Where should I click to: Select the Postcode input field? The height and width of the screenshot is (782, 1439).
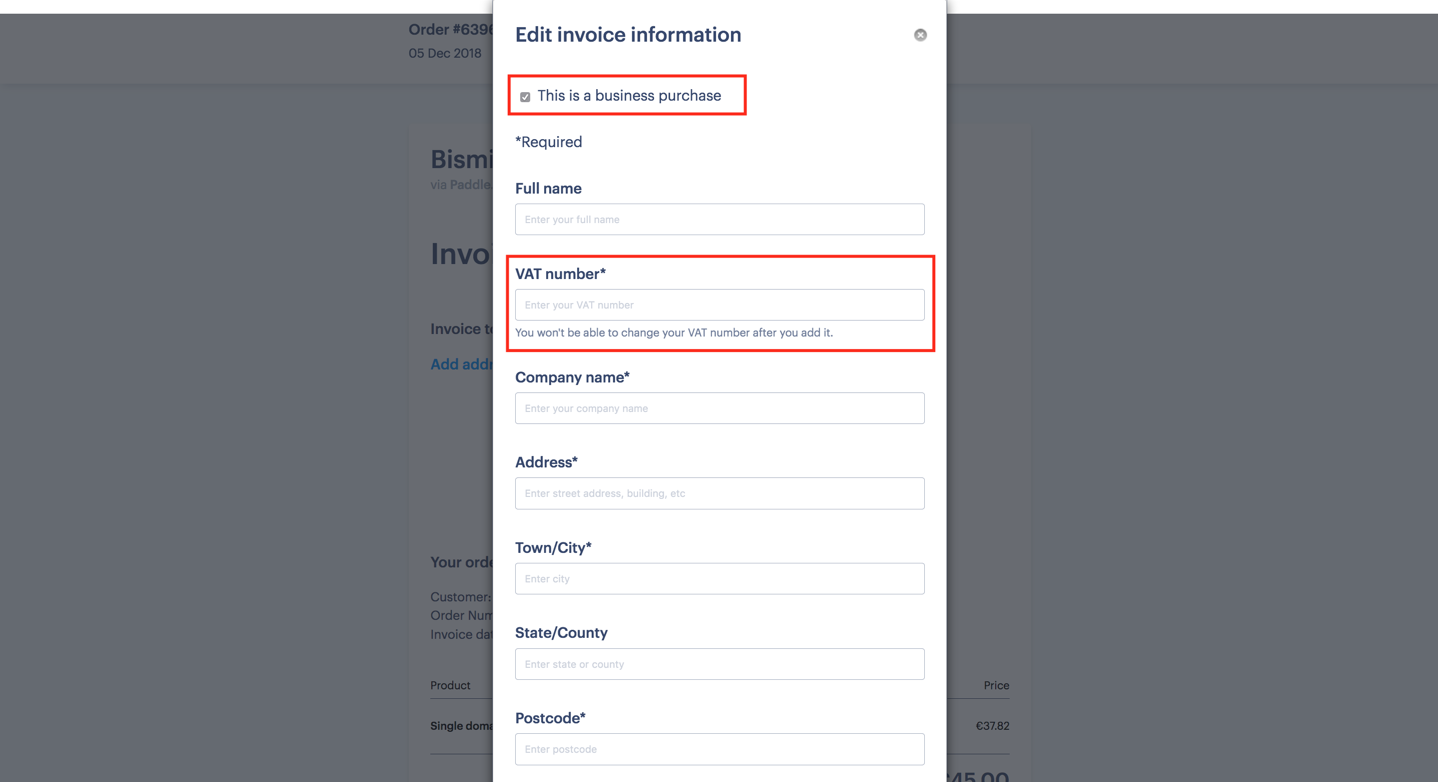720,749
